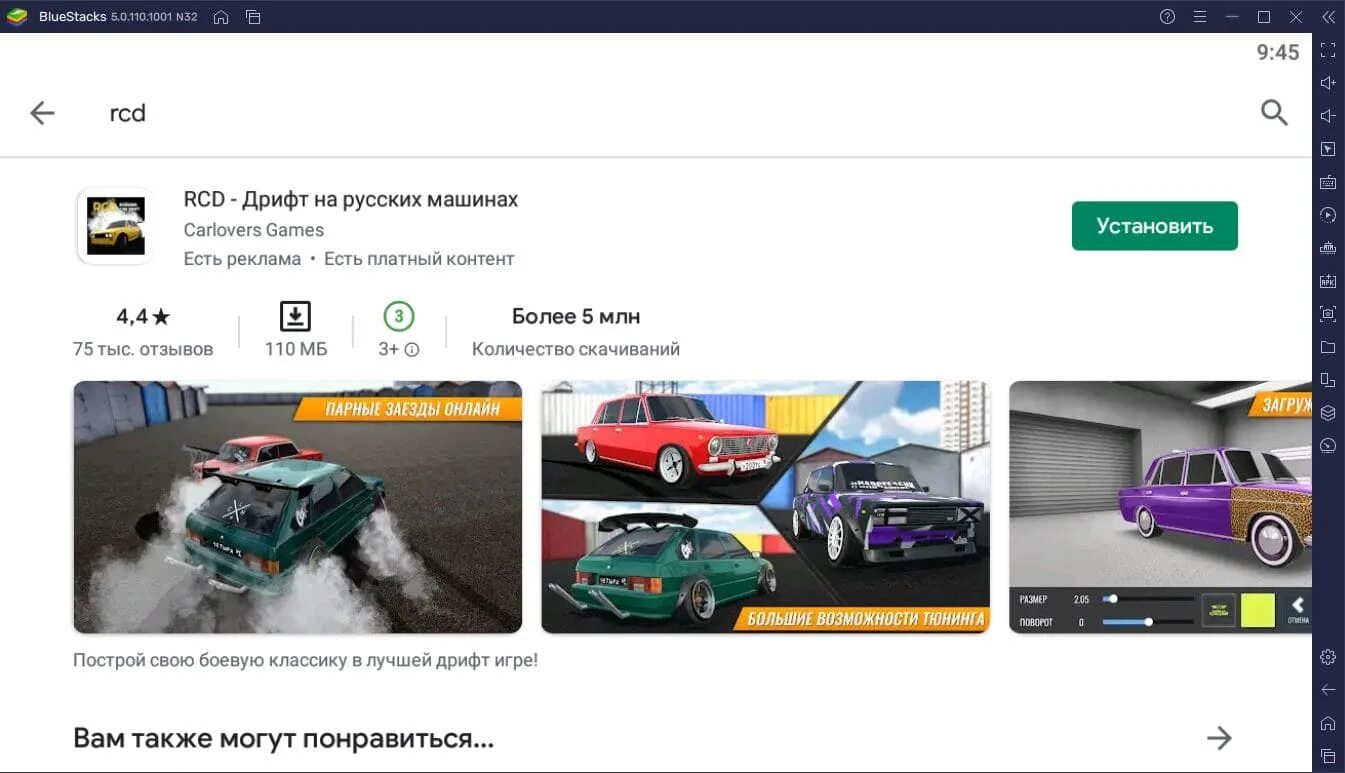Click 'Есть реклама' label
This screenshot has width=1345, height=773.
(x=242, y=259)
